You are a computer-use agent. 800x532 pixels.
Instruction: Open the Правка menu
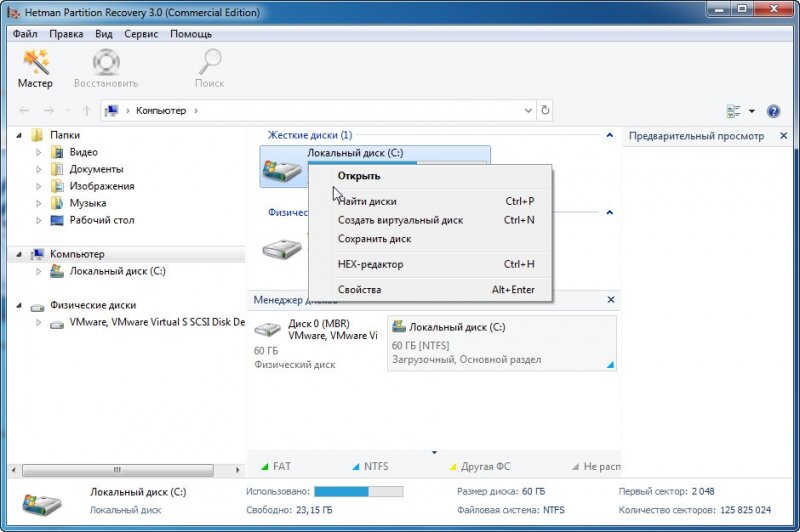[66, 34]
